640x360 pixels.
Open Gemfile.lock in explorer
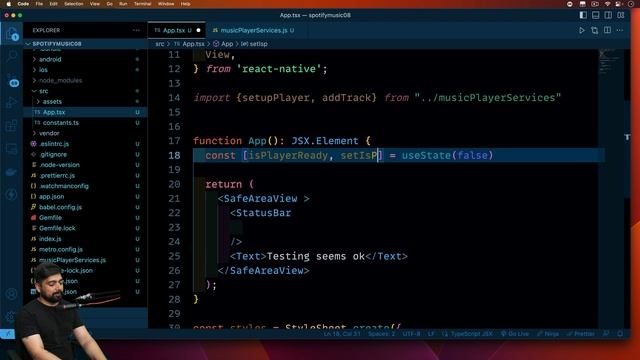85,229
